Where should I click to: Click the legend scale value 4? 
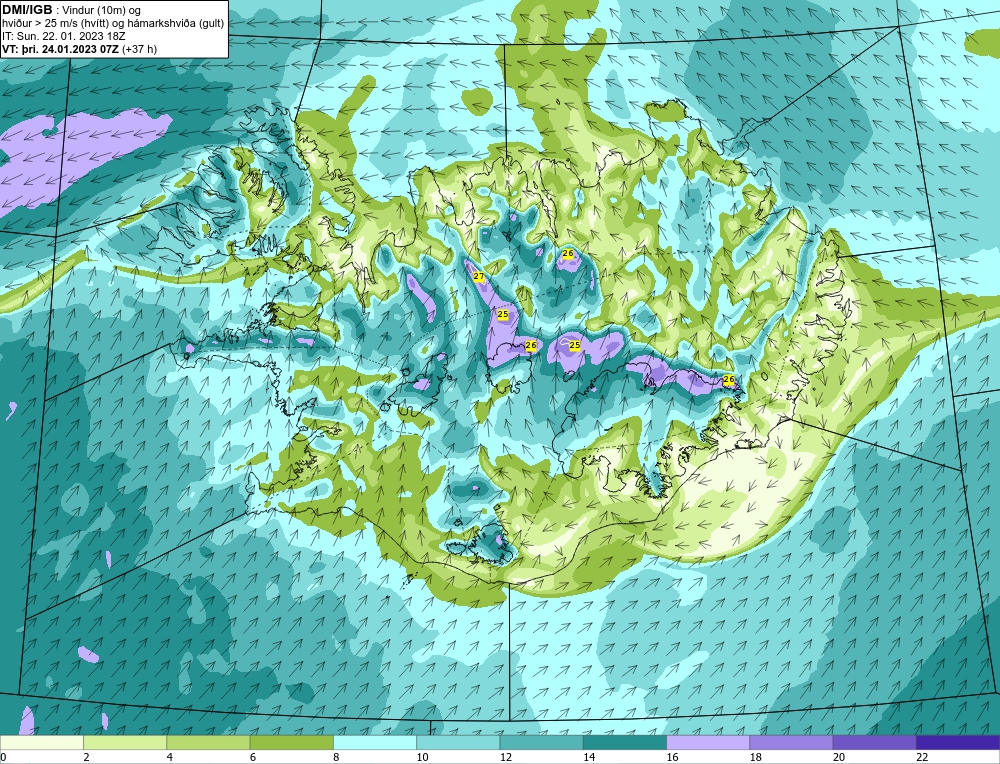(170, 757)
